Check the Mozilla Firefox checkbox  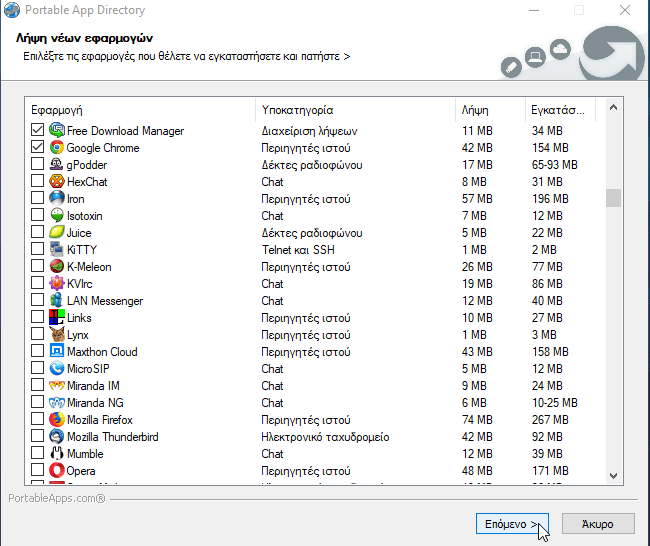click(37, 419)
